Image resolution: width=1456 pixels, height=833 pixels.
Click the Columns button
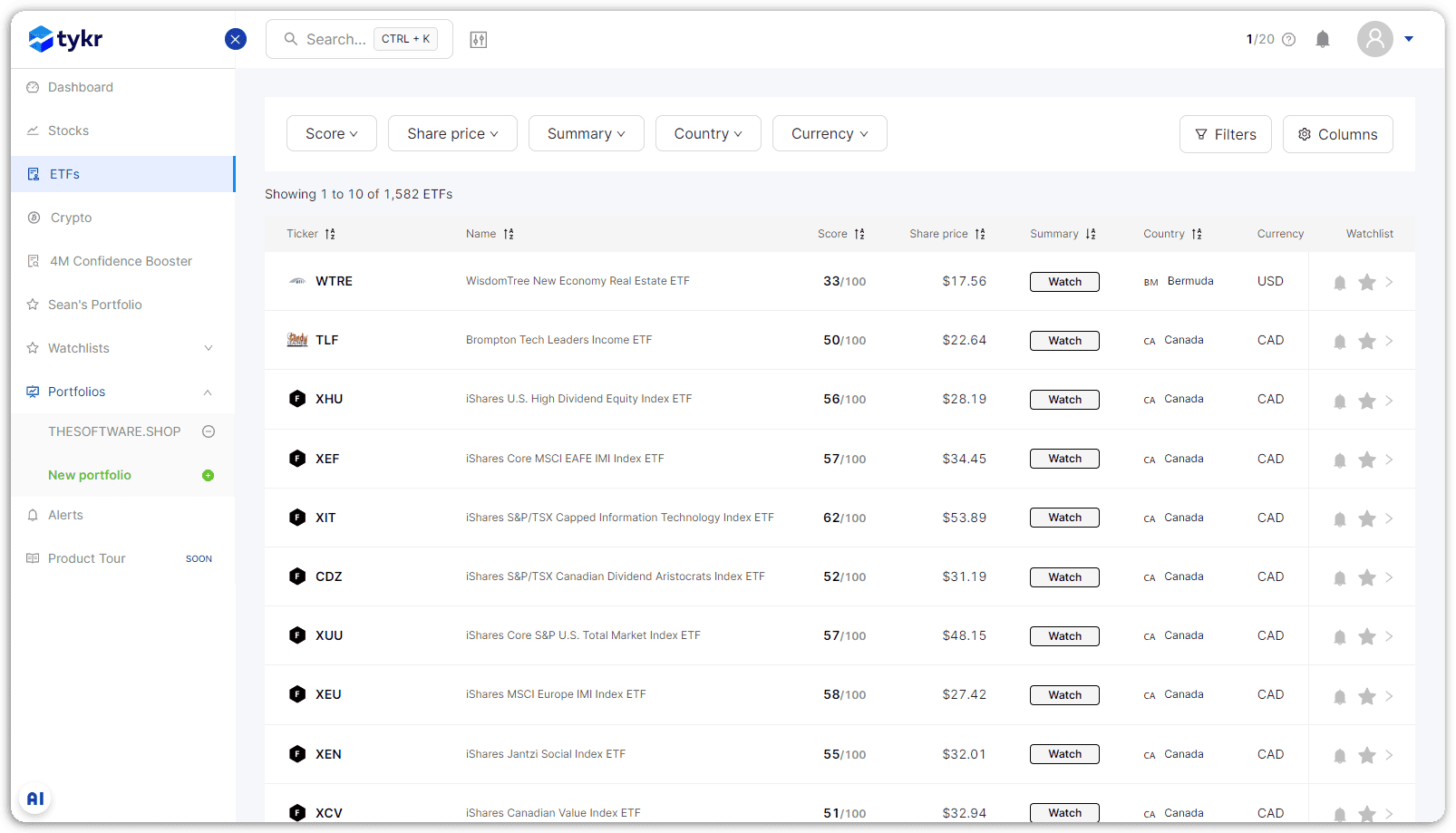coord(1338,134)
